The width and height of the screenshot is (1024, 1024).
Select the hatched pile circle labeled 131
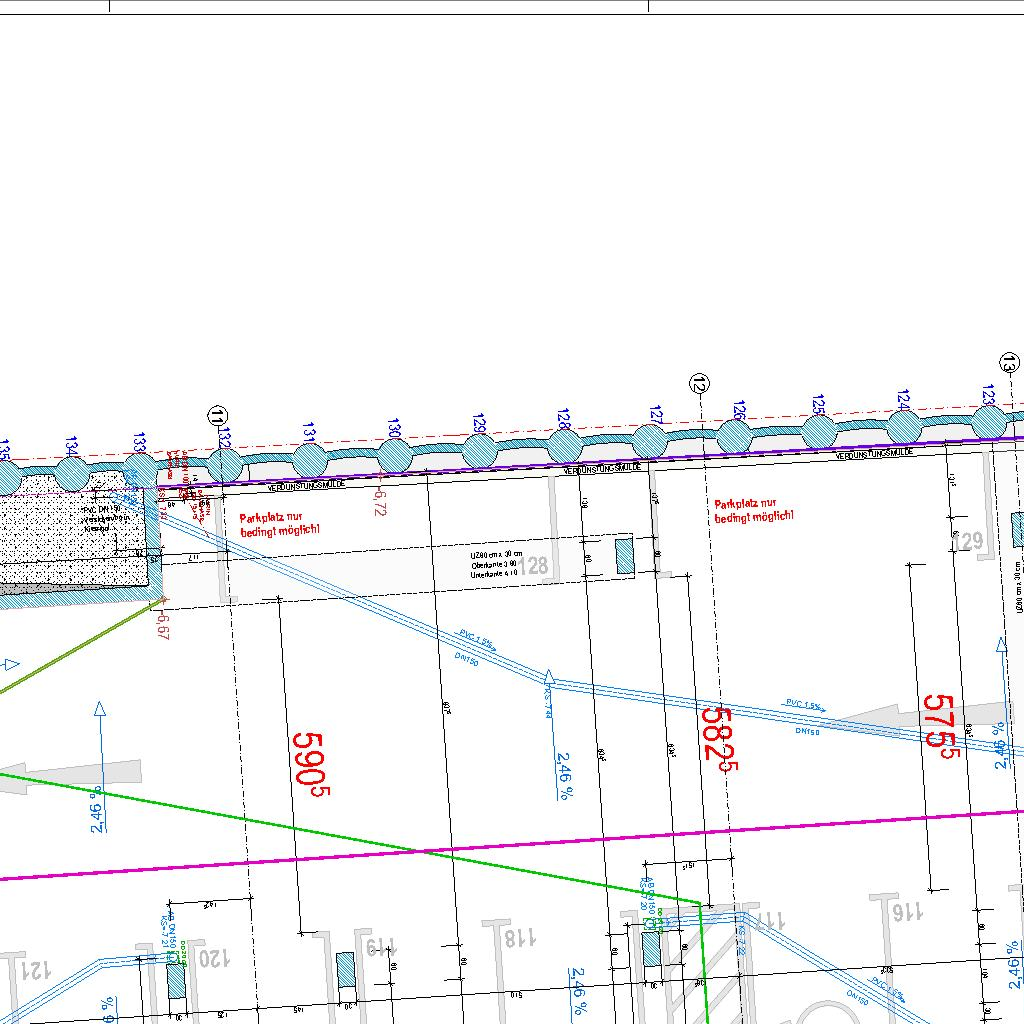[310, 460]
